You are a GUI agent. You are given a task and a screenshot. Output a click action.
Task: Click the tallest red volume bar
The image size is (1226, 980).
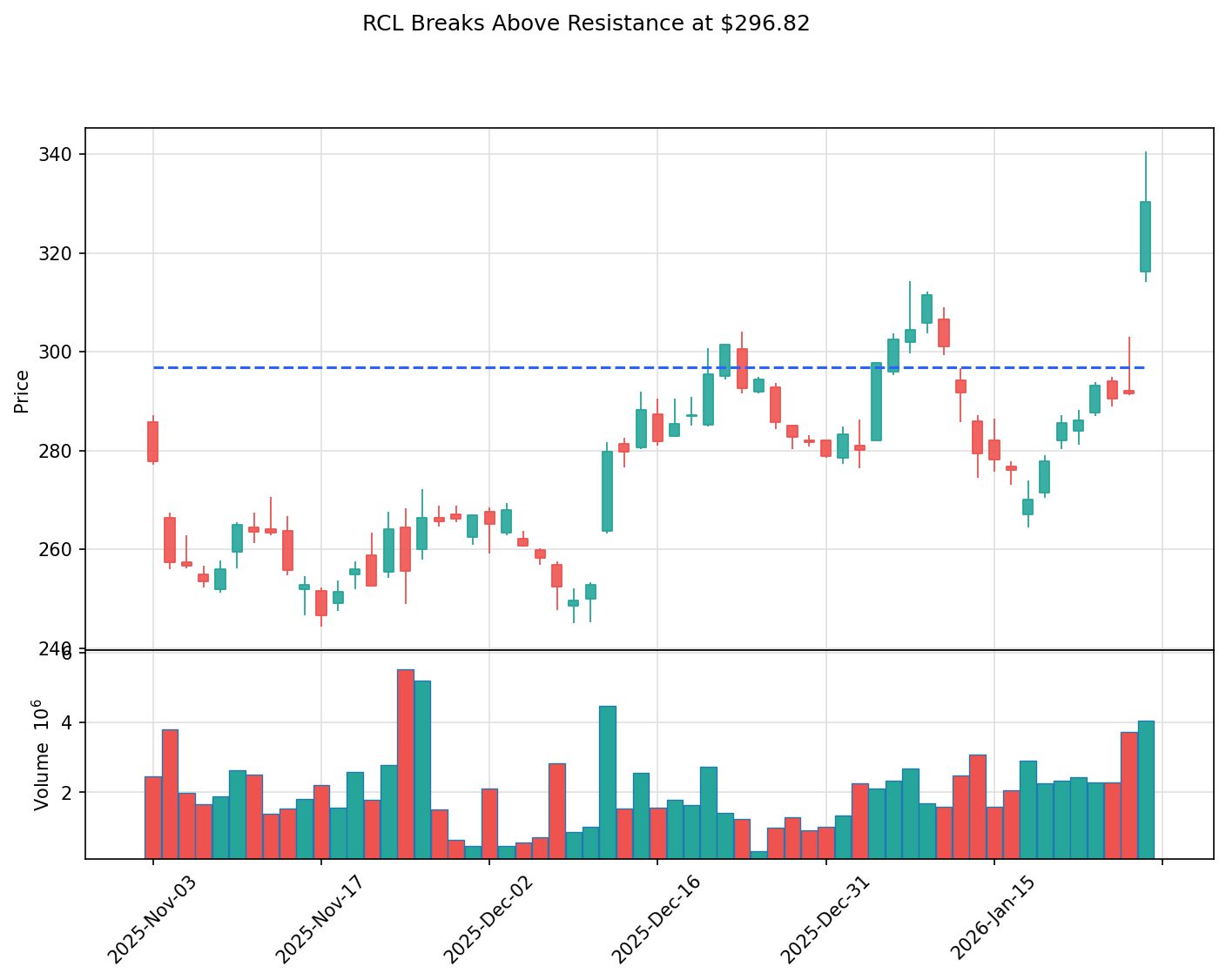point(406,764)
